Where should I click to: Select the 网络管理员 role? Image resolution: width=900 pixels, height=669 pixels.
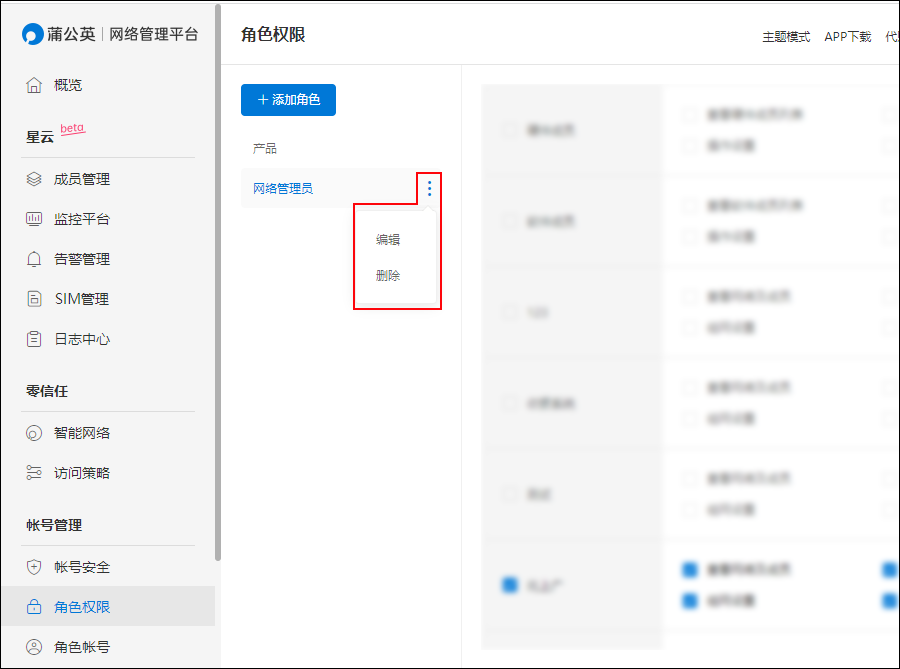click(283, 188)
